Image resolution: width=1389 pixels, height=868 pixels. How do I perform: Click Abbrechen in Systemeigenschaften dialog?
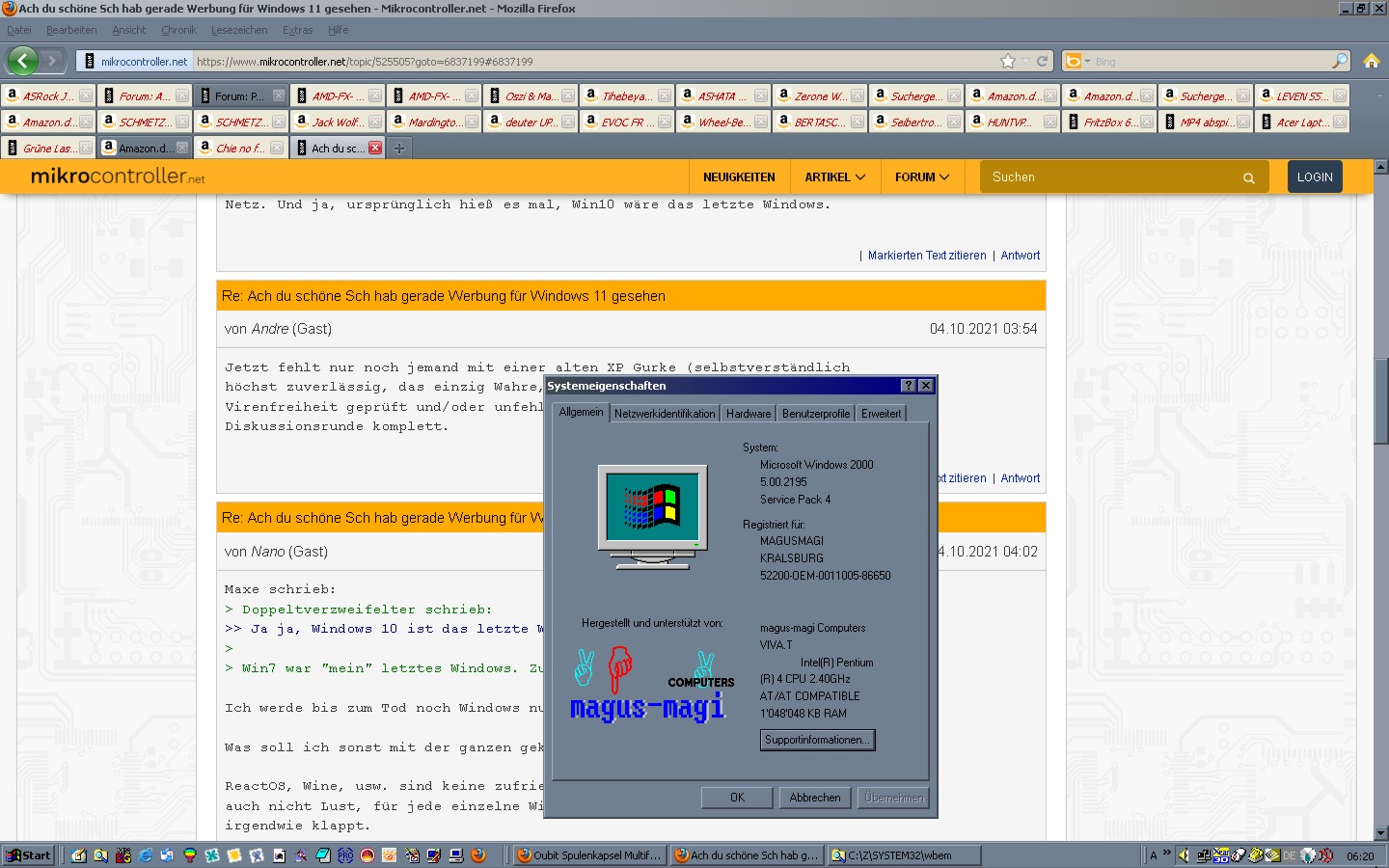(815, 798)
